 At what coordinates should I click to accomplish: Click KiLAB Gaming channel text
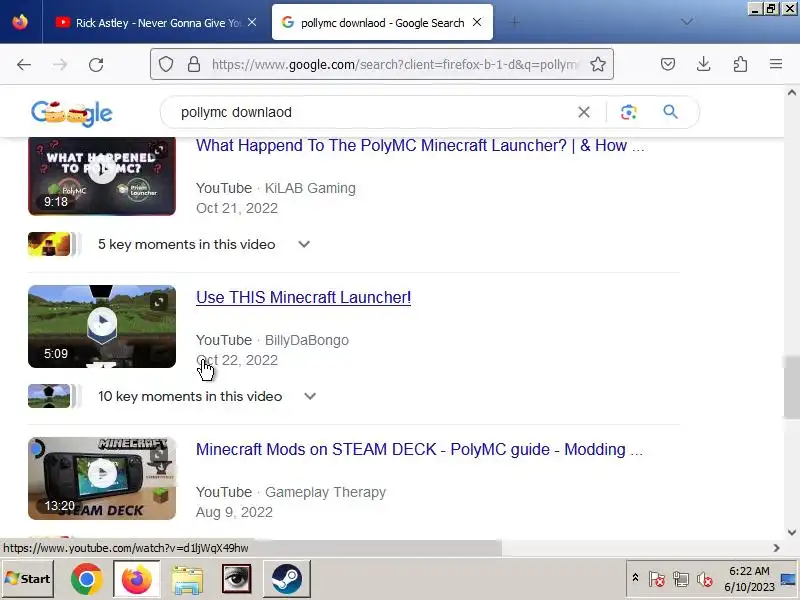click(310, 188)
